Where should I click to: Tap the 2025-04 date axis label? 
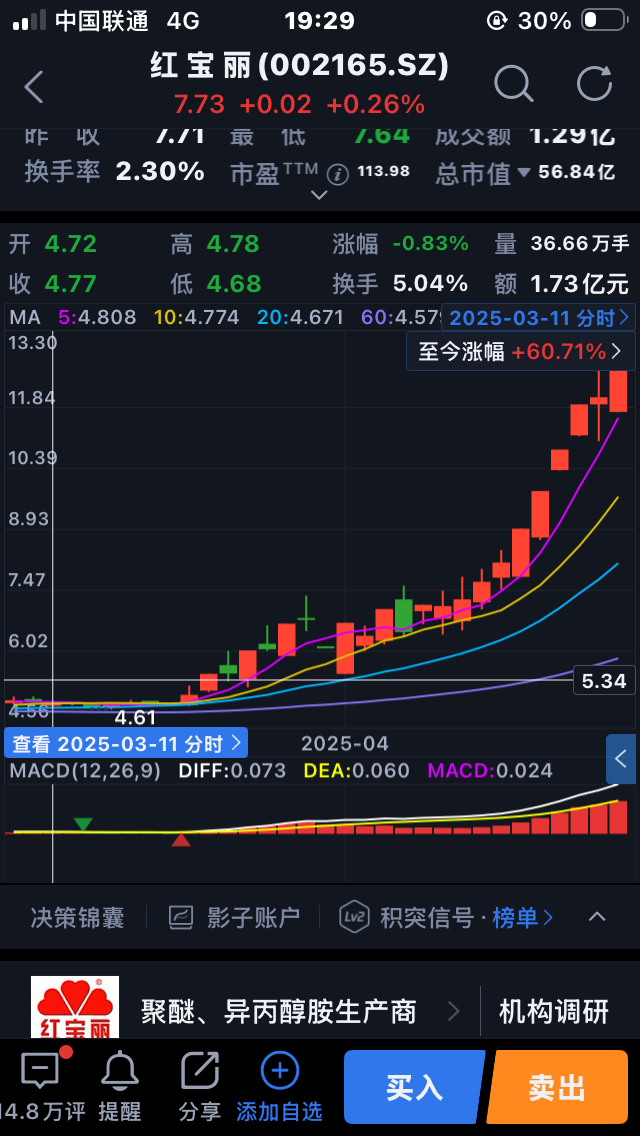(x=345, y=743)
